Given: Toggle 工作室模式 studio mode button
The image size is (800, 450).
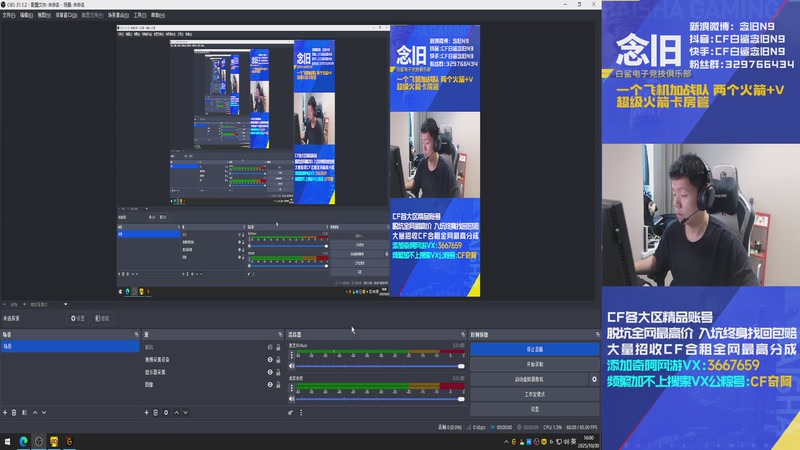Looking at the screenshot, I should click(x=534, y=394).
